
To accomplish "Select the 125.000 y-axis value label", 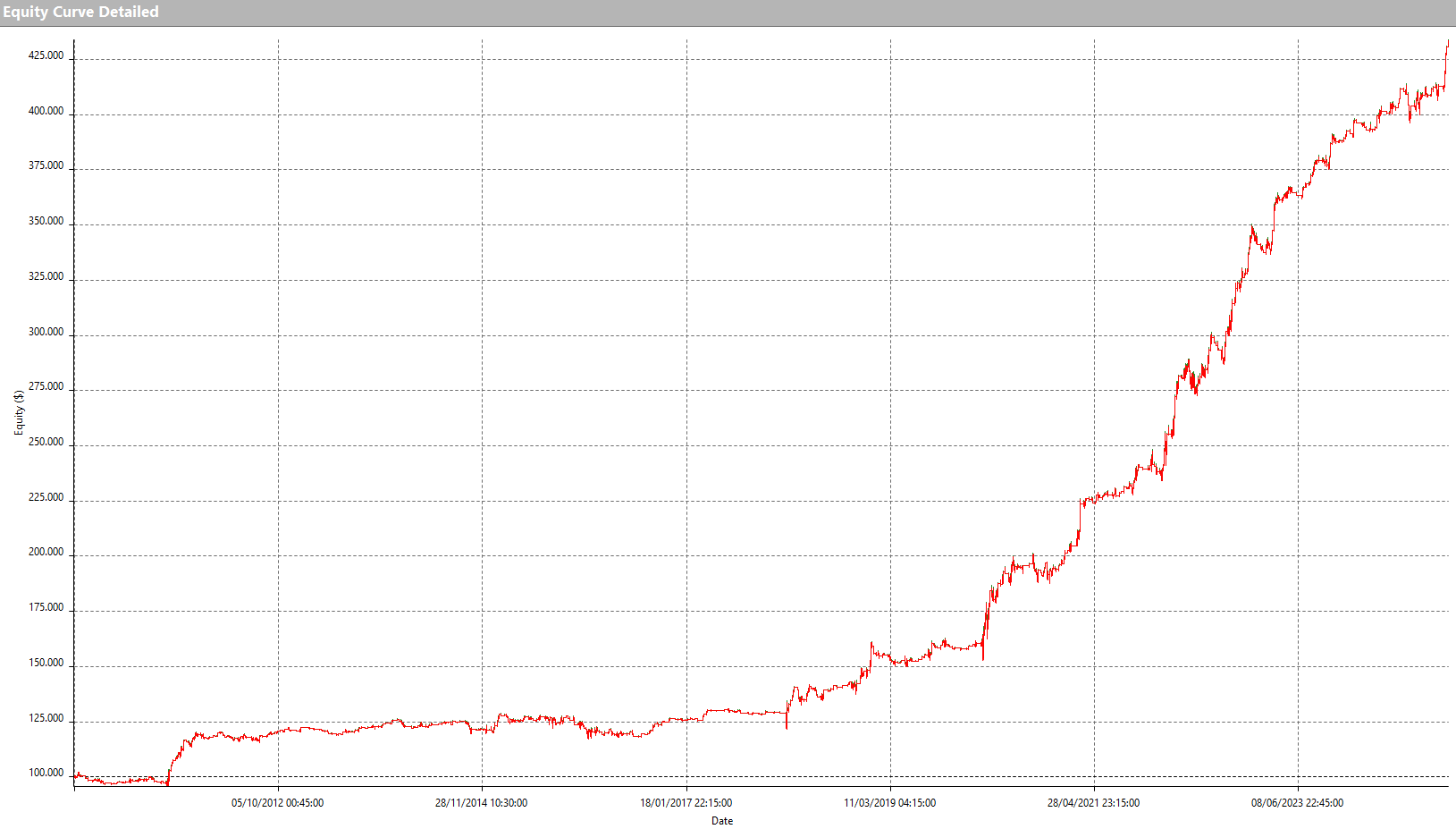I will point(46,718).
